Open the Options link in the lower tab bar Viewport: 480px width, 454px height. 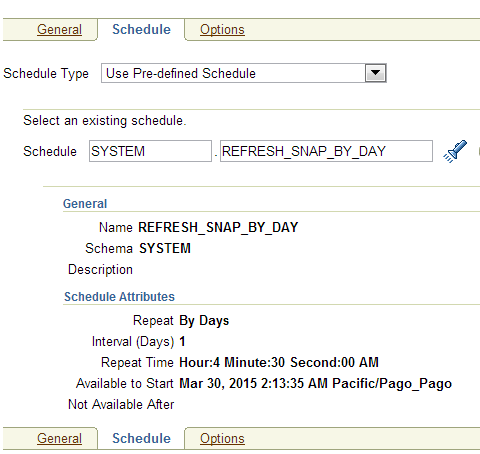(x=222, y=438)
